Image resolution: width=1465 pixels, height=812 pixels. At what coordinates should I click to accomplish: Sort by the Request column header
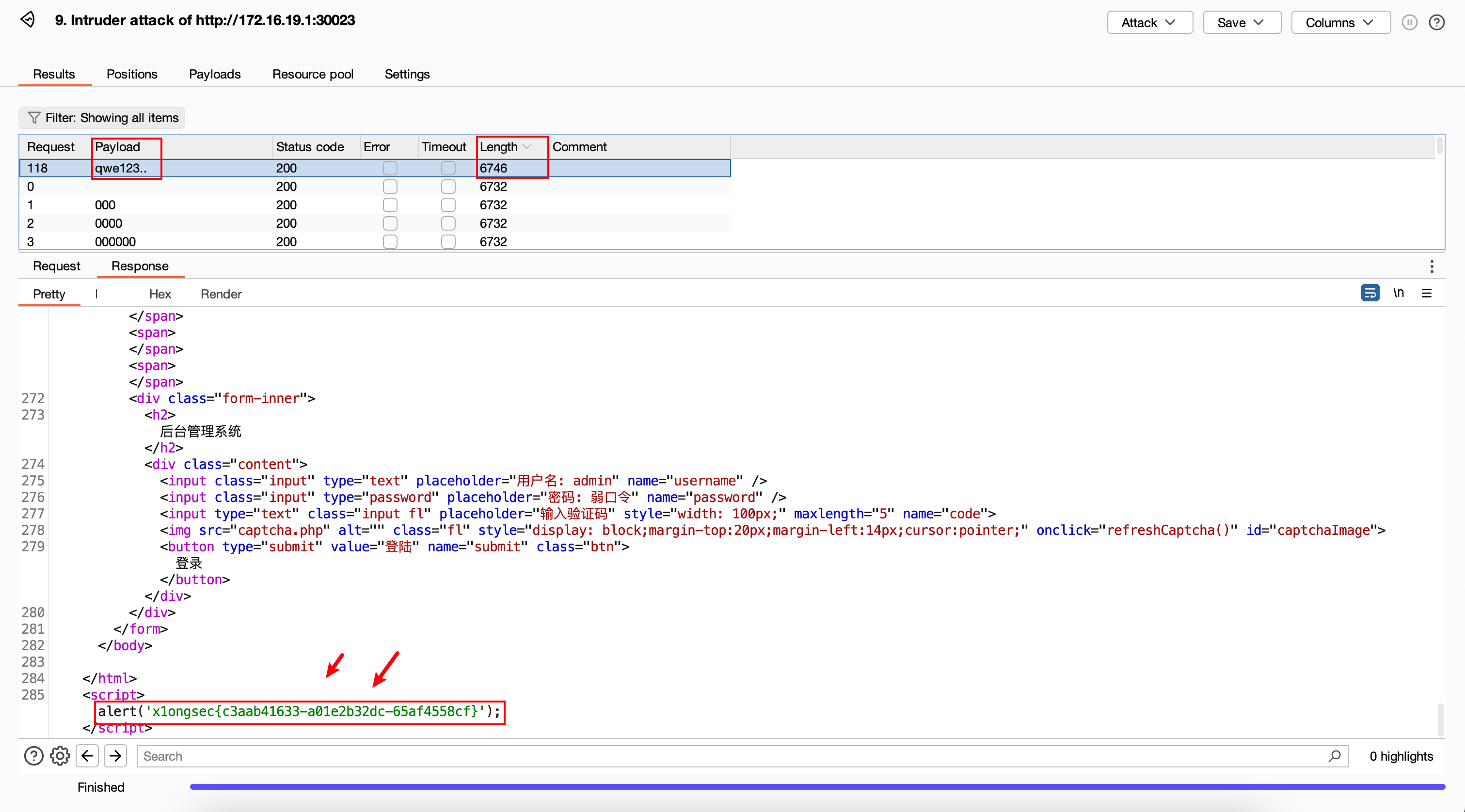pyautogui.click(x=56, y=147)
